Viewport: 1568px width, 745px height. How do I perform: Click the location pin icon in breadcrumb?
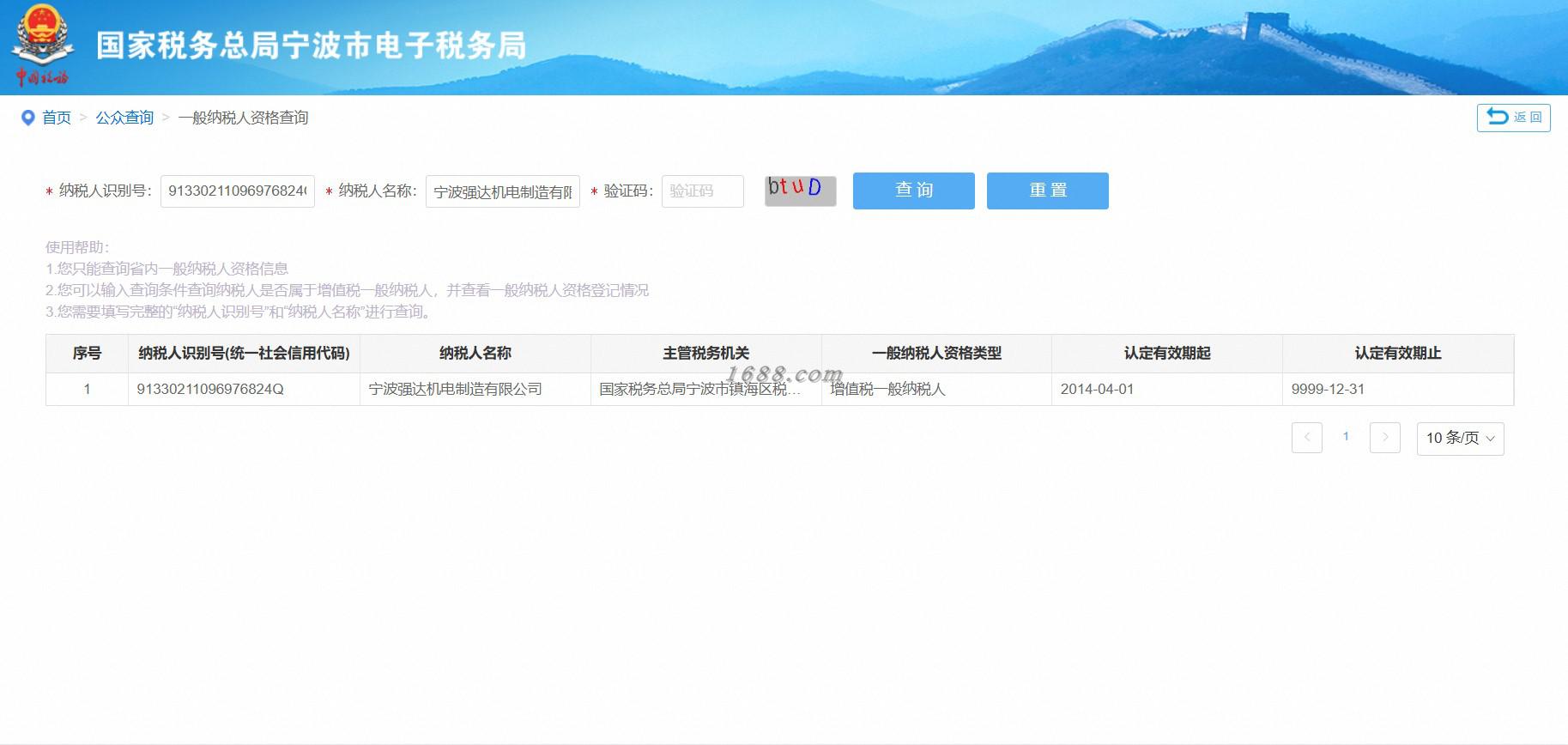coord(27,118)
